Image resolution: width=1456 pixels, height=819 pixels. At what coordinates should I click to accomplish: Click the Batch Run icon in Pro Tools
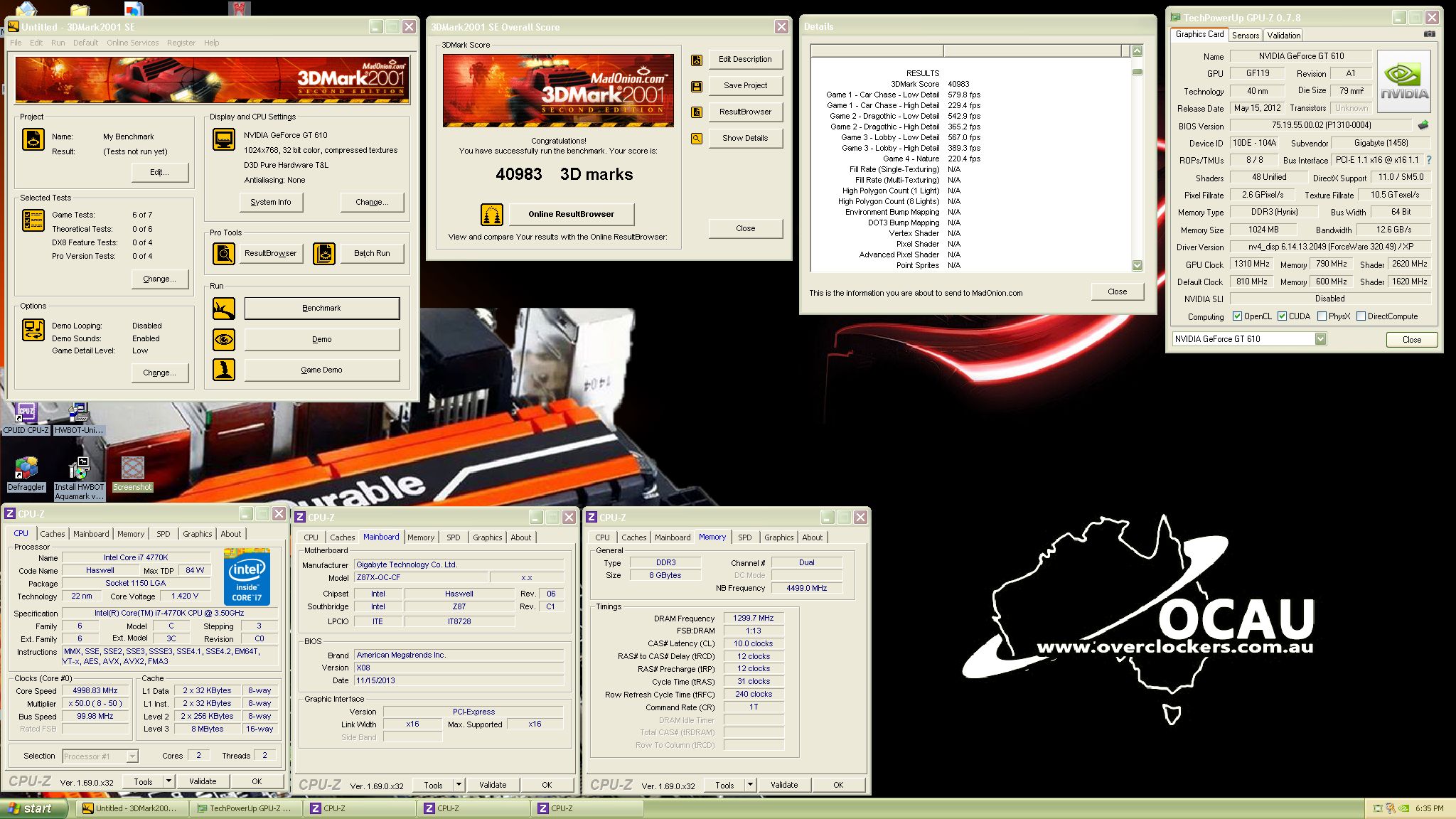324,253
